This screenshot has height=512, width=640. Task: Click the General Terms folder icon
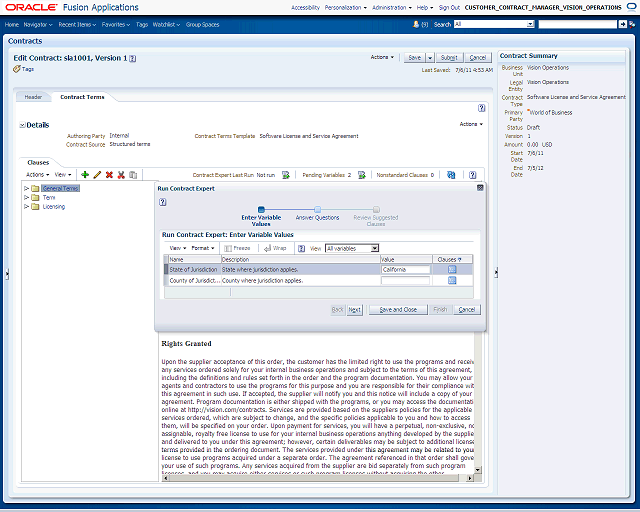(x=35, y=188)
